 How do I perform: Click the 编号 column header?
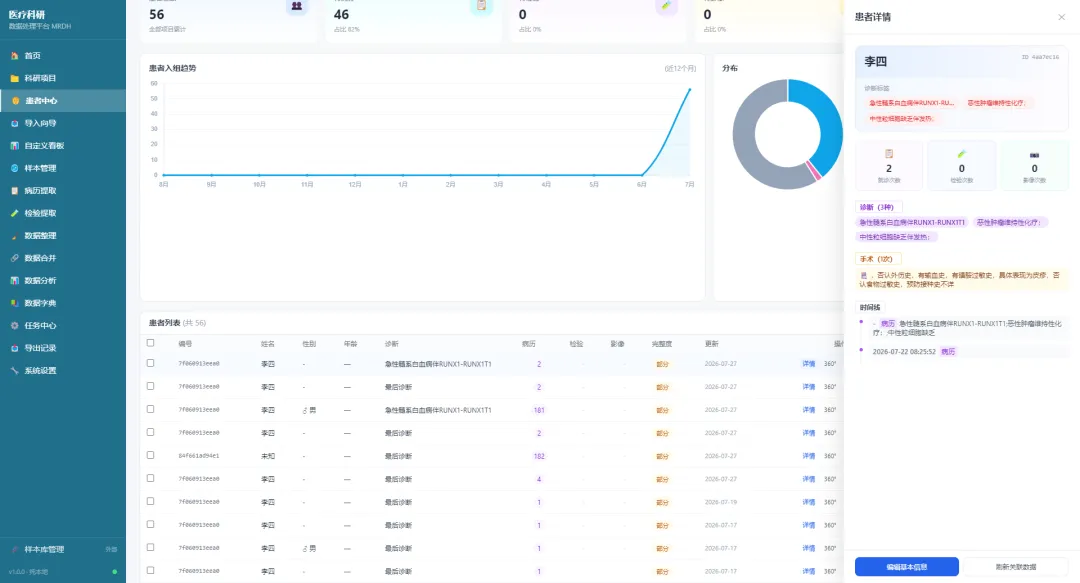point(185,344)
